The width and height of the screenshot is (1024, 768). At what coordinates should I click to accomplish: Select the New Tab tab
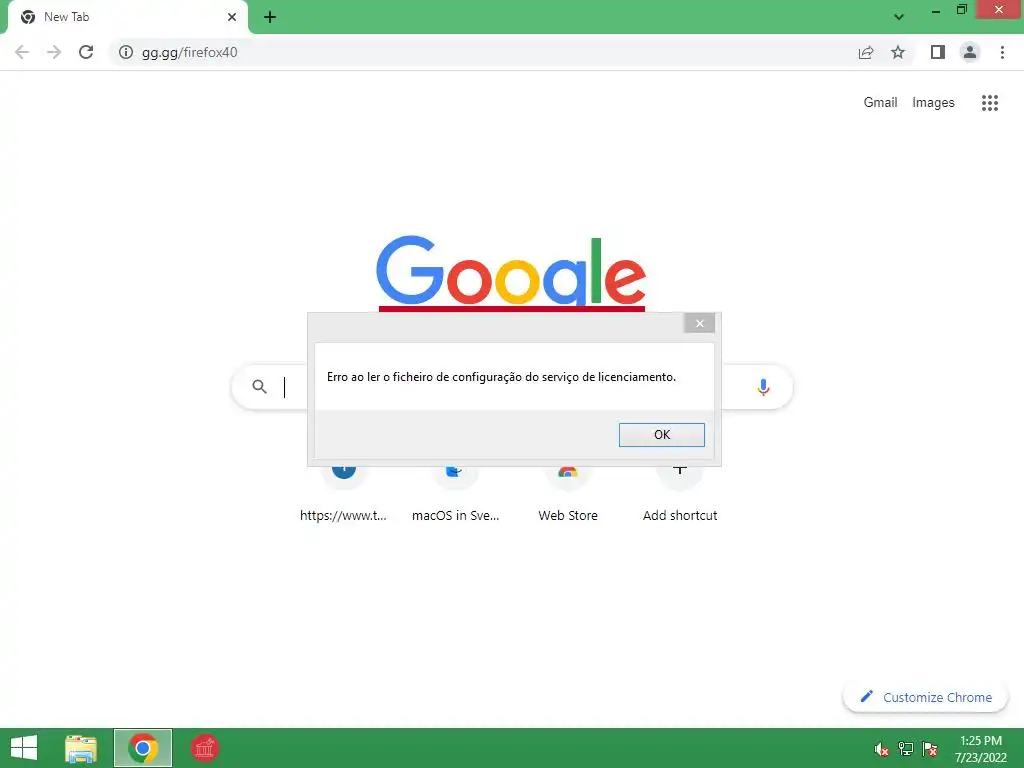127,17
